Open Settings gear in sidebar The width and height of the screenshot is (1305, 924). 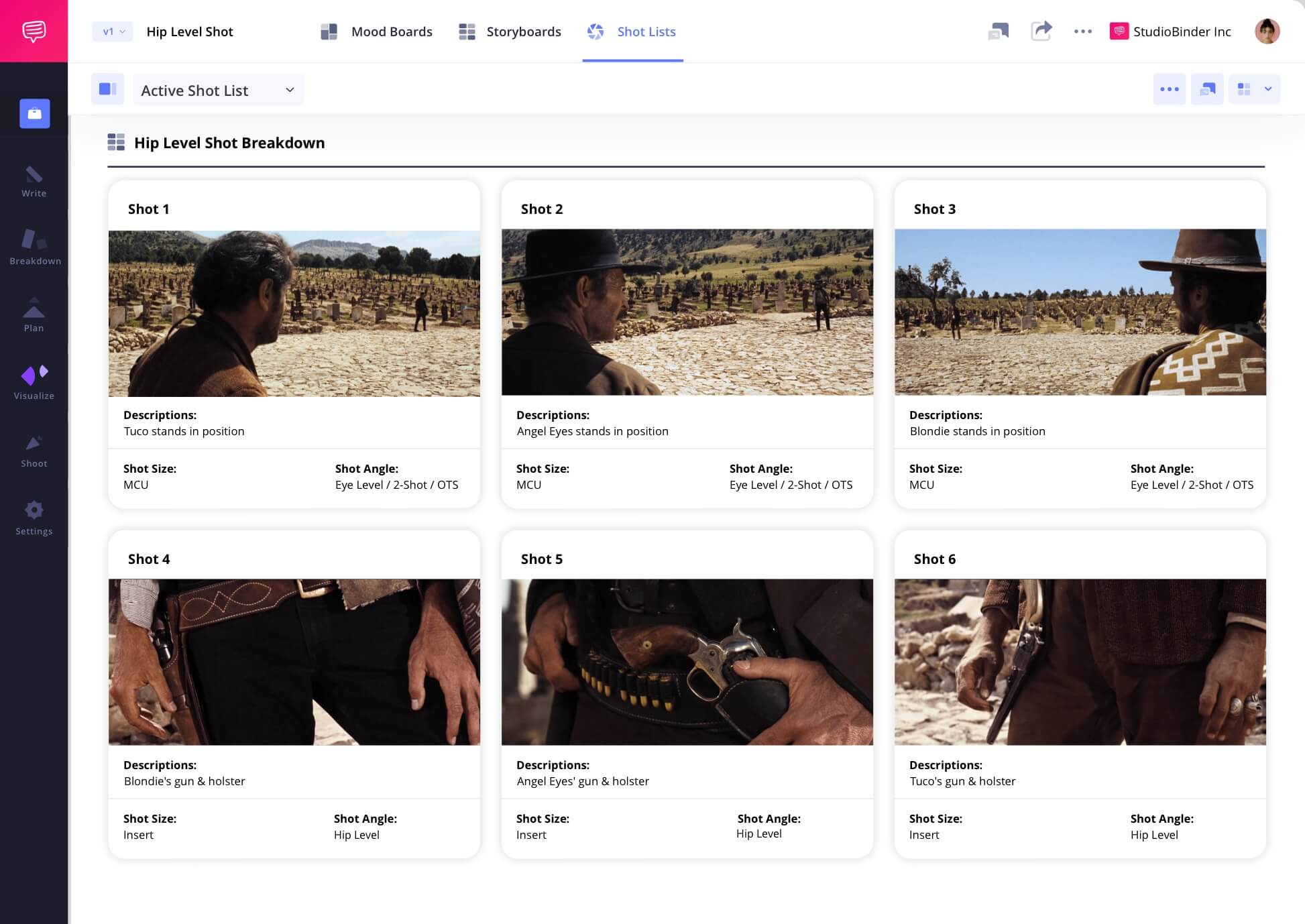point(34,518)
